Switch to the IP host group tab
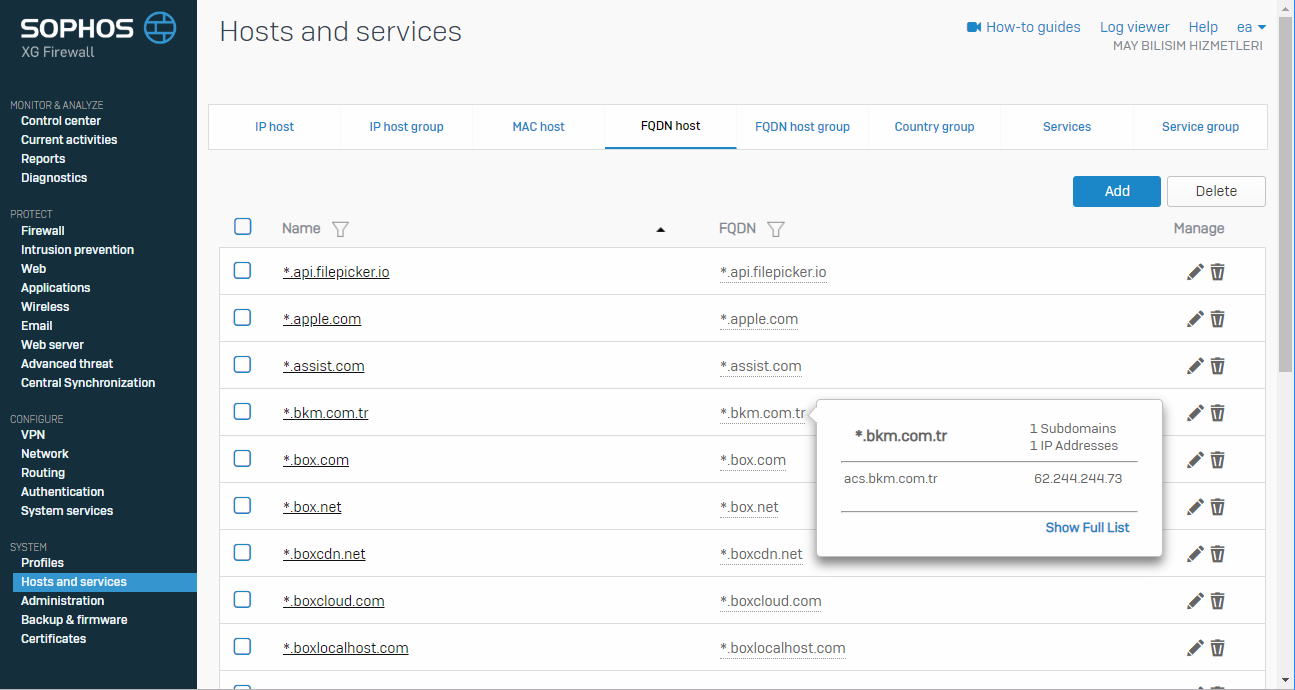This screenshot has height=690, width=1295. [406, 127]
